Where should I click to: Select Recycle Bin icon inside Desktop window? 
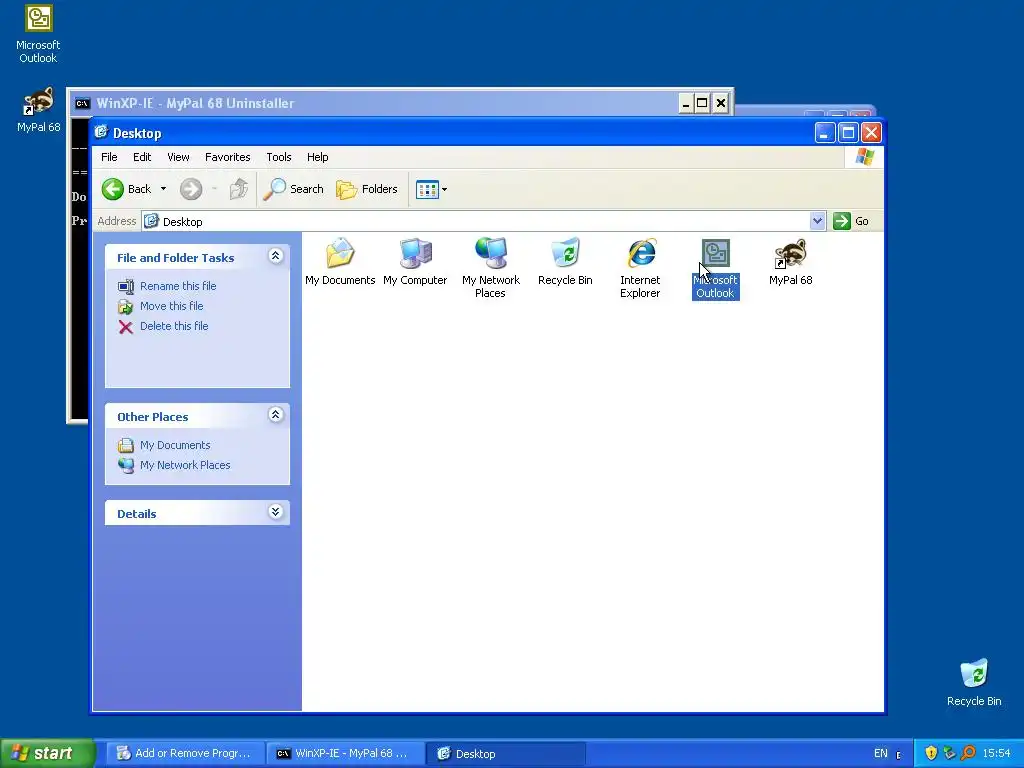click(566, 253)
